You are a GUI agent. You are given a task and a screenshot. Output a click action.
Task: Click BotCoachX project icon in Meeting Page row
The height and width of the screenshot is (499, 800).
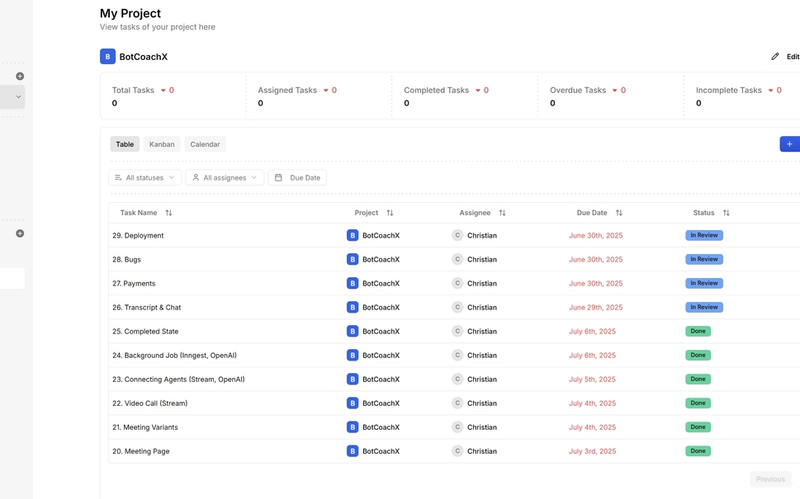coord(353,451)
